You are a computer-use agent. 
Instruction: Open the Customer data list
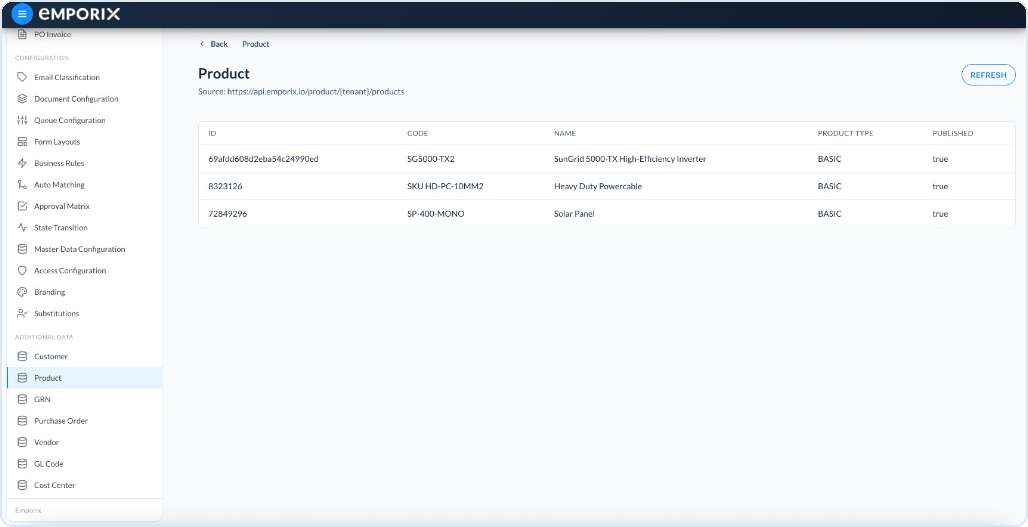pos(85,357)
